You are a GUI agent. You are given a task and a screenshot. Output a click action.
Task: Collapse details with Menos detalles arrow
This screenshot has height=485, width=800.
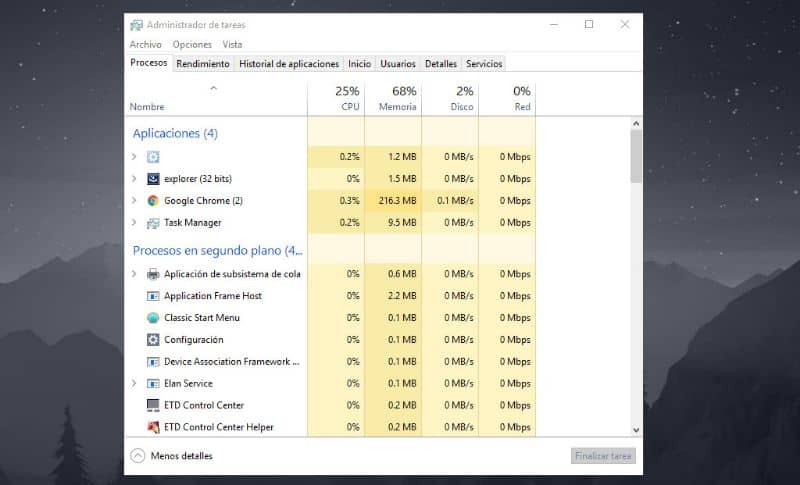[x=137, y=456]
